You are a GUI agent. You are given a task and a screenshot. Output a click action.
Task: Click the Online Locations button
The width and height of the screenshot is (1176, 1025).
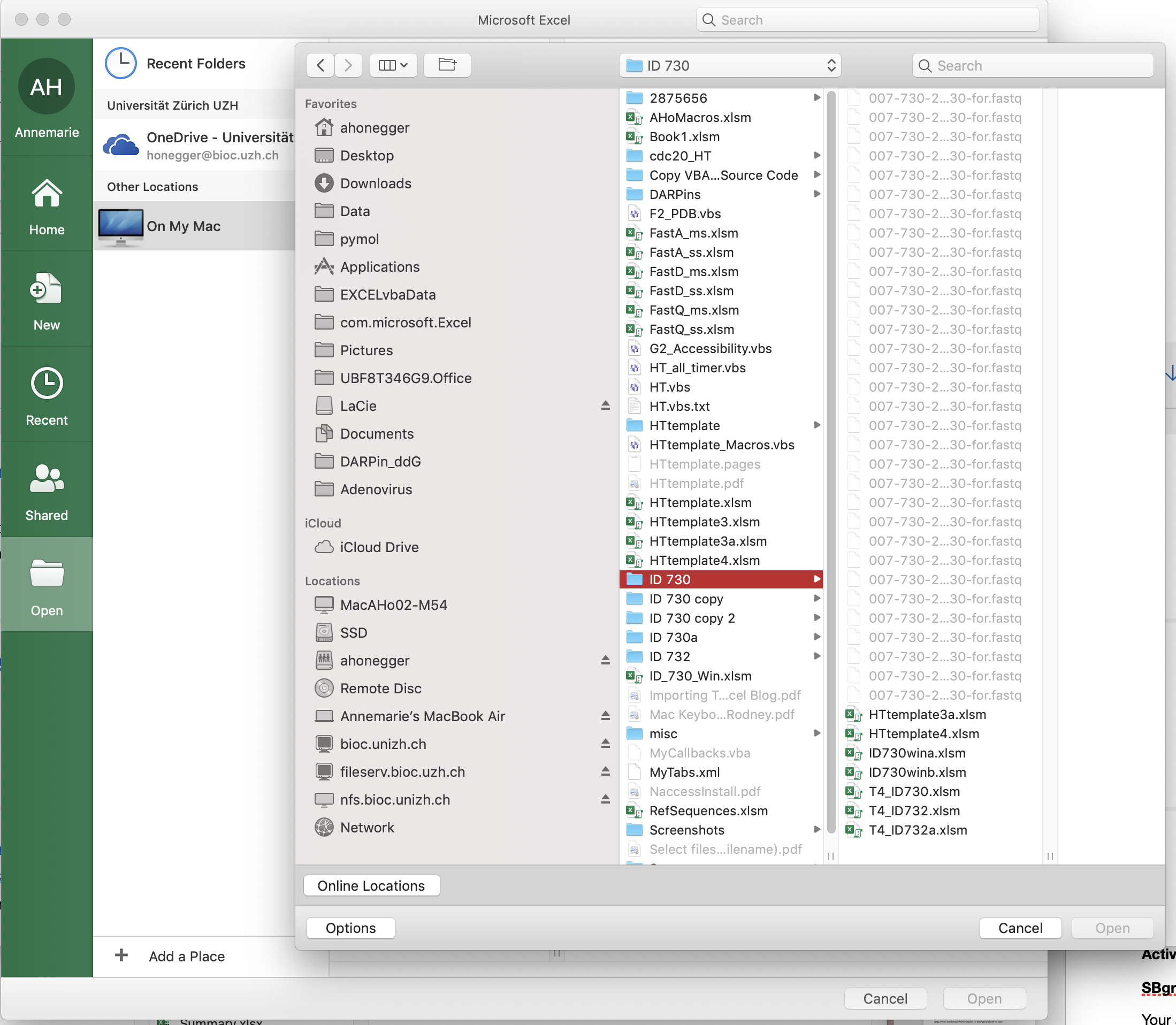[371, 885]
